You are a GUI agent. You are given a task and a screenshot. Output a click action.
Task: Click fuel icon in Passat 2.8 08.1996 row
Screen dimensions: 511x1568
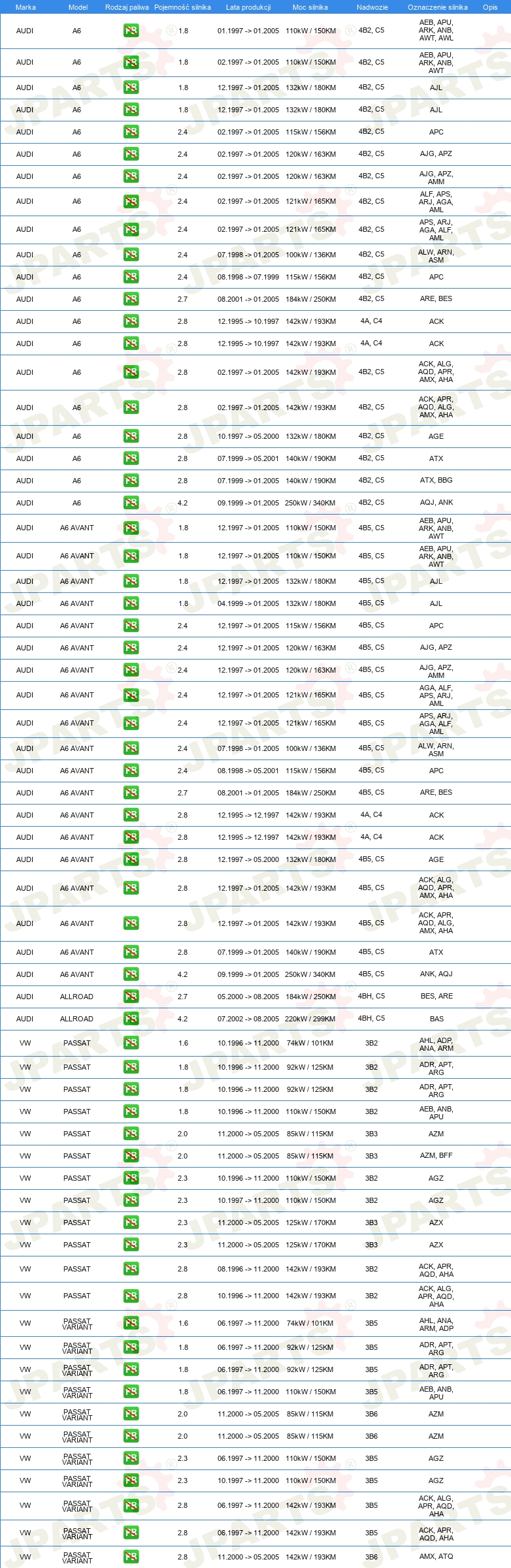[x=131, y=1269]
